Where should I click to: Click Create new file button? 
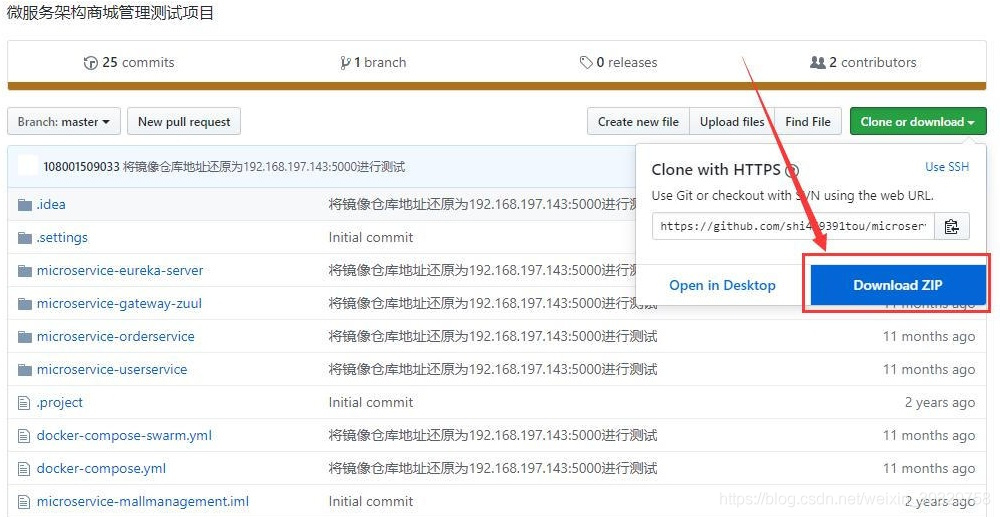point(638,121)
